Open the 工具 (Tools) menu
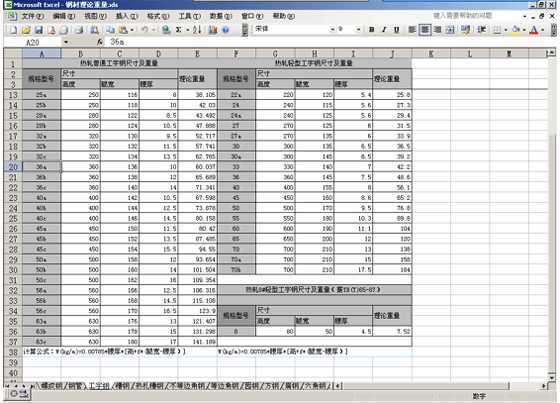This screenshot has height=403, width=560. (189, 16)
